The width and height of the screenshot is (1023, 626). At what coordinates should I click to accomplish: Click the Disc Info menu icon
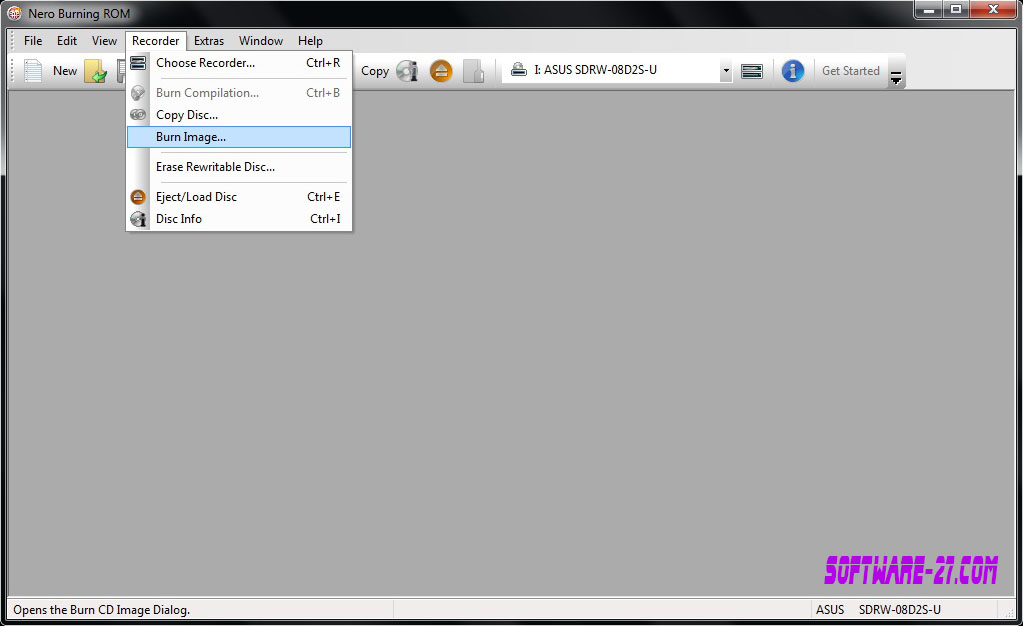(138, 219)
